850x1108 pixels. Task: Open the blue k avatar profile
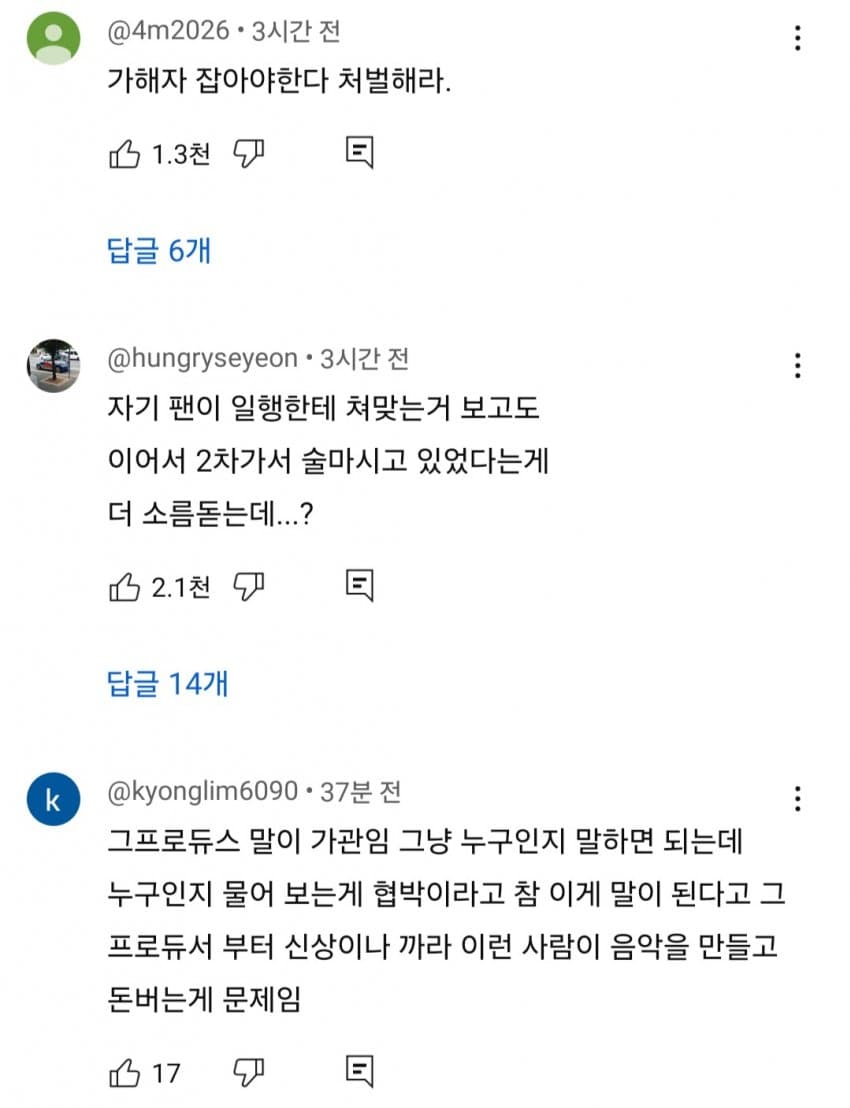pos(54,799)
